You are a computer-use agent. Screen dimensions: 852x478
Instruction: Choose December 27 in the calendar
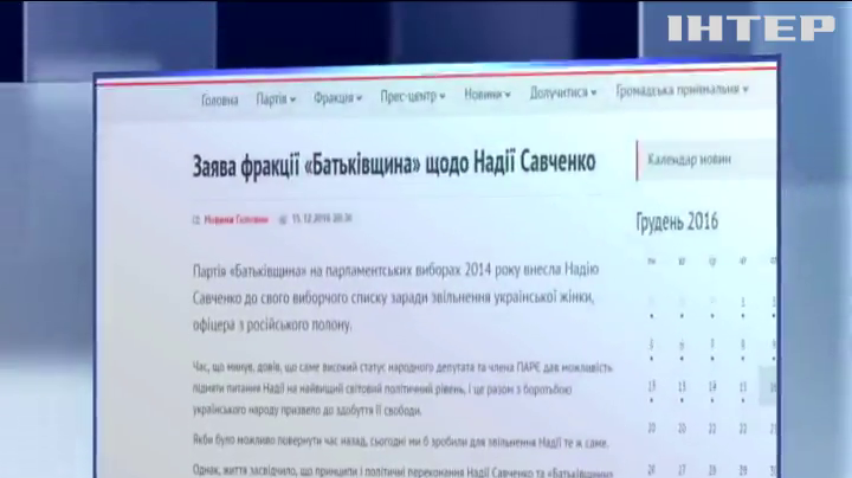681,469
